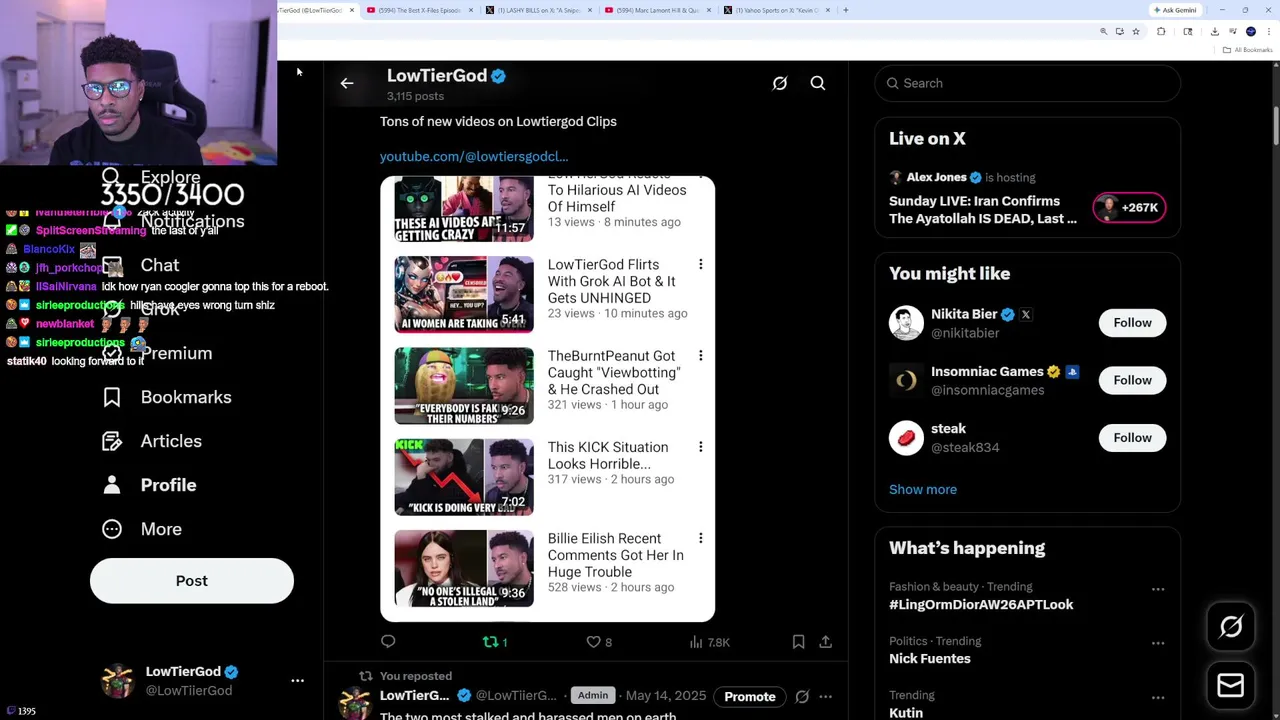The height and width of the screenshot is (720, 1280).
Task: Open options for 'Billie Eilish Recent Comments' video
Action: pyautogui.click(x=700, y=538)
